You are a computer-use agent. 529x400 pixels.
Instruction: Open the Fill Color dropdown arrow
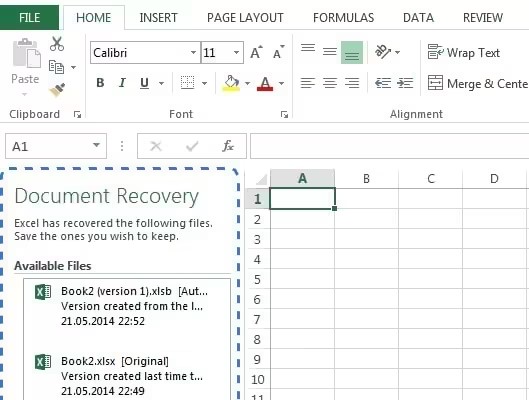pos(247,83)
